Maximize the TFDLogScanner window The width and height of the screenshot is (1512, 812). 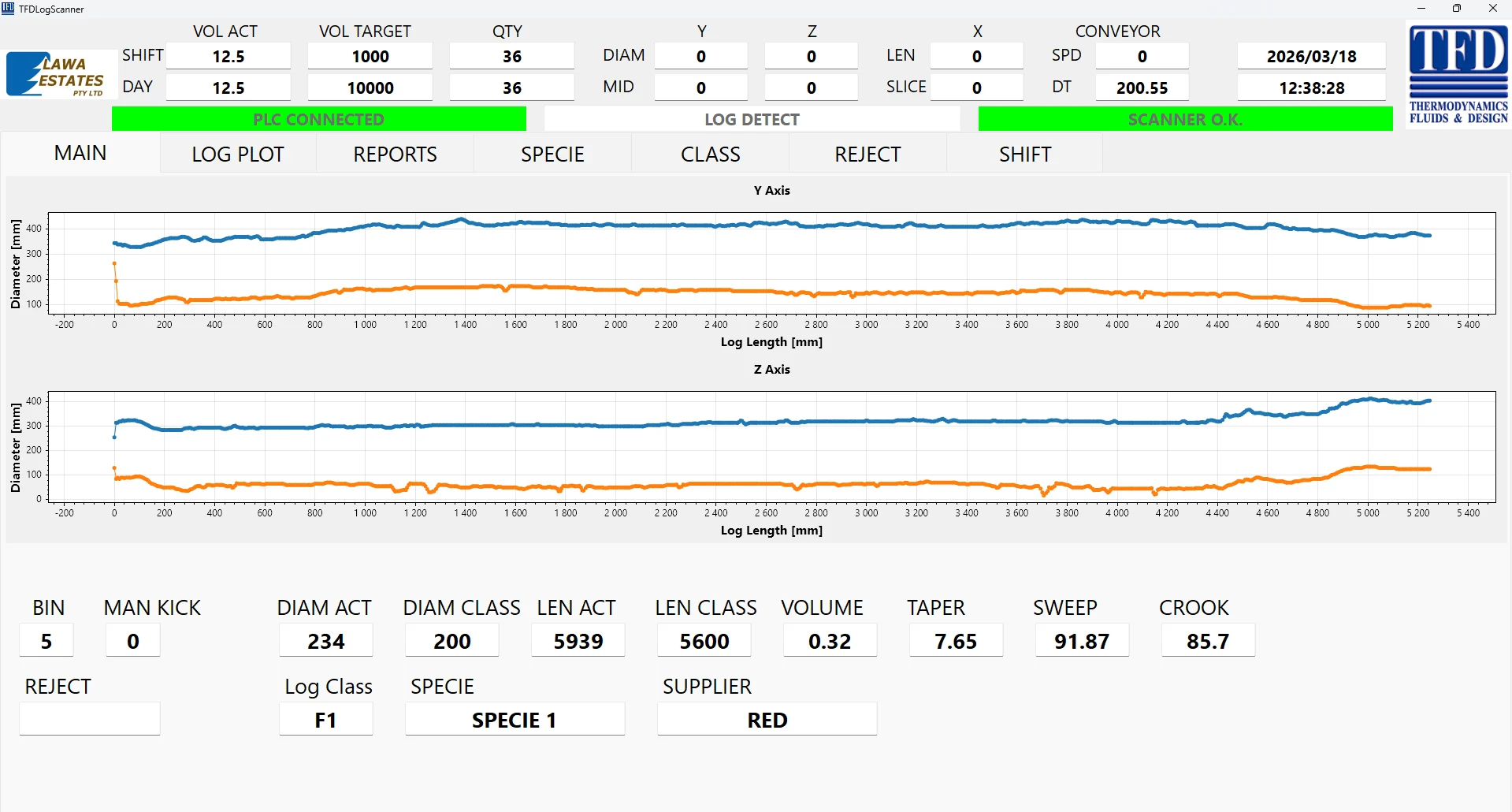(x=1457, y=9)
